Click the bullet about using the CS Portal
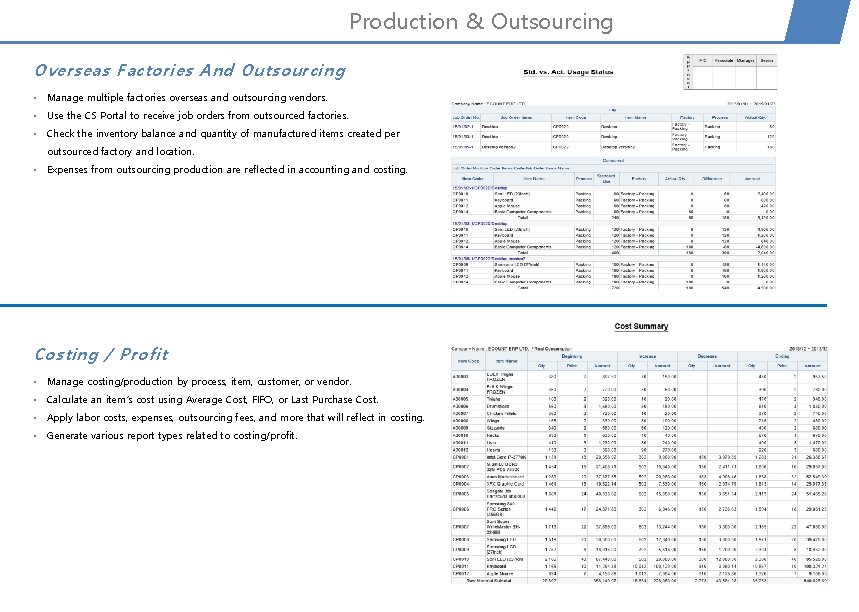The width and height of the screenshot is (859, 612). tap(197, 116)
